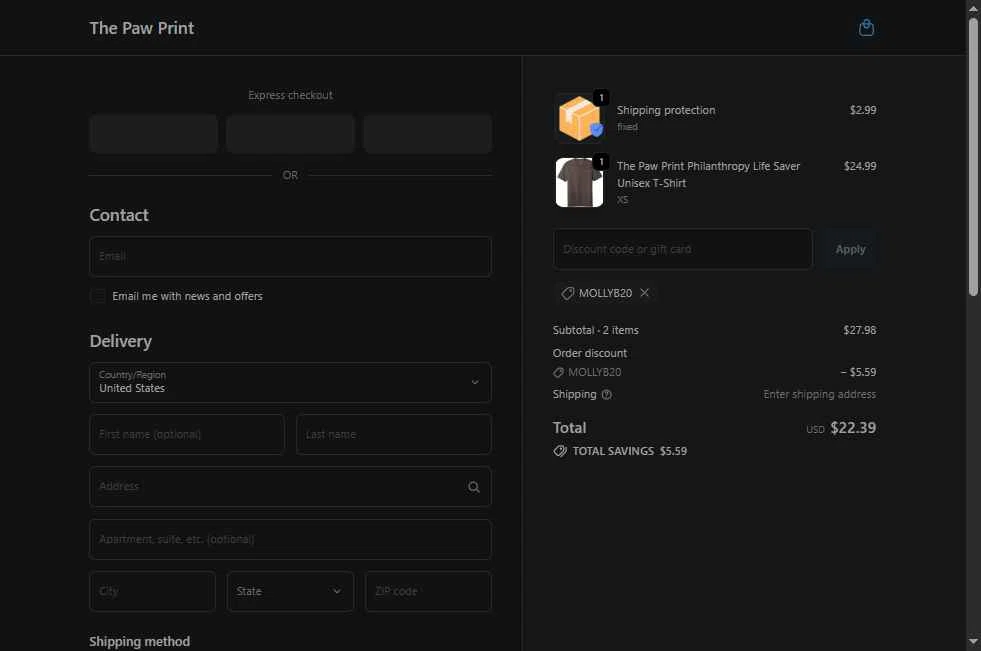Click the MOLLYB20 tag icon chip

567,293
